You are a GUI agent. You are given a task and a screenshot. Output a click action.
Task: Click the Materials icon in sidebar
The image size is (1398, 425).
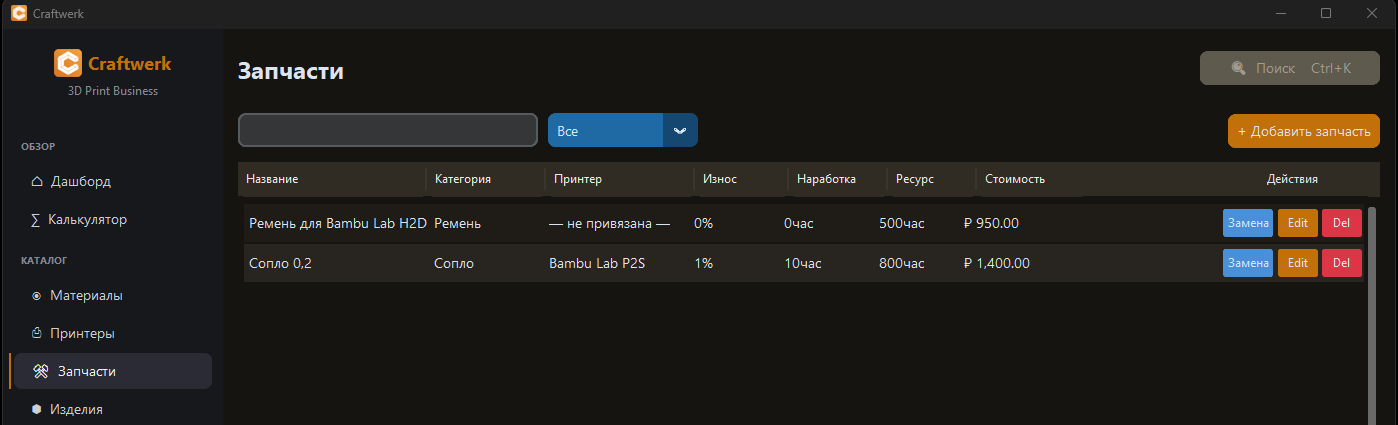pos(37,296)
